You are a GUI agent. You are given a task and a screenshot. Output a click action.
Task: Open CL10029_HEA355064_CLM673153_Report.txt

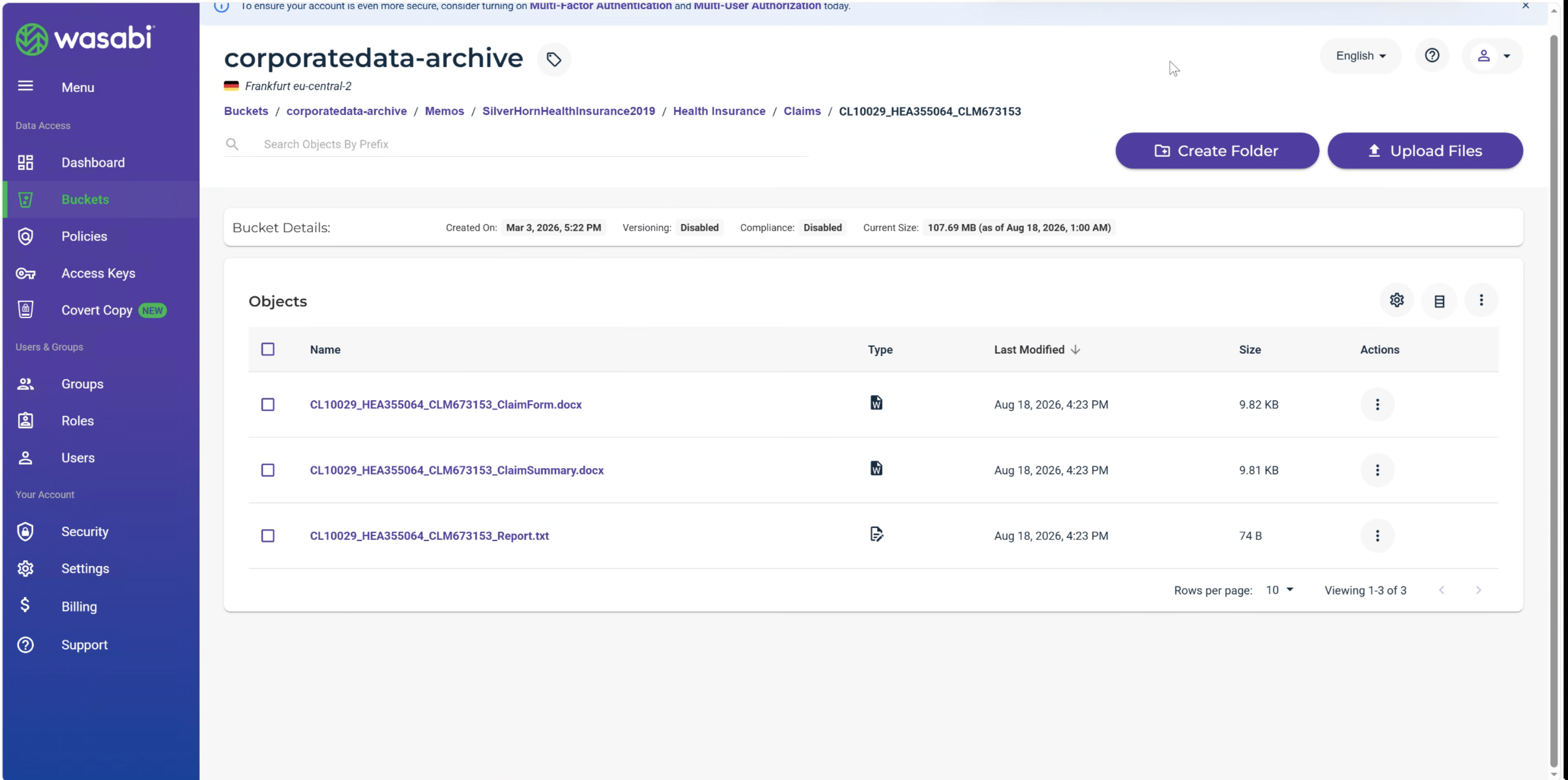pos(429,536)
